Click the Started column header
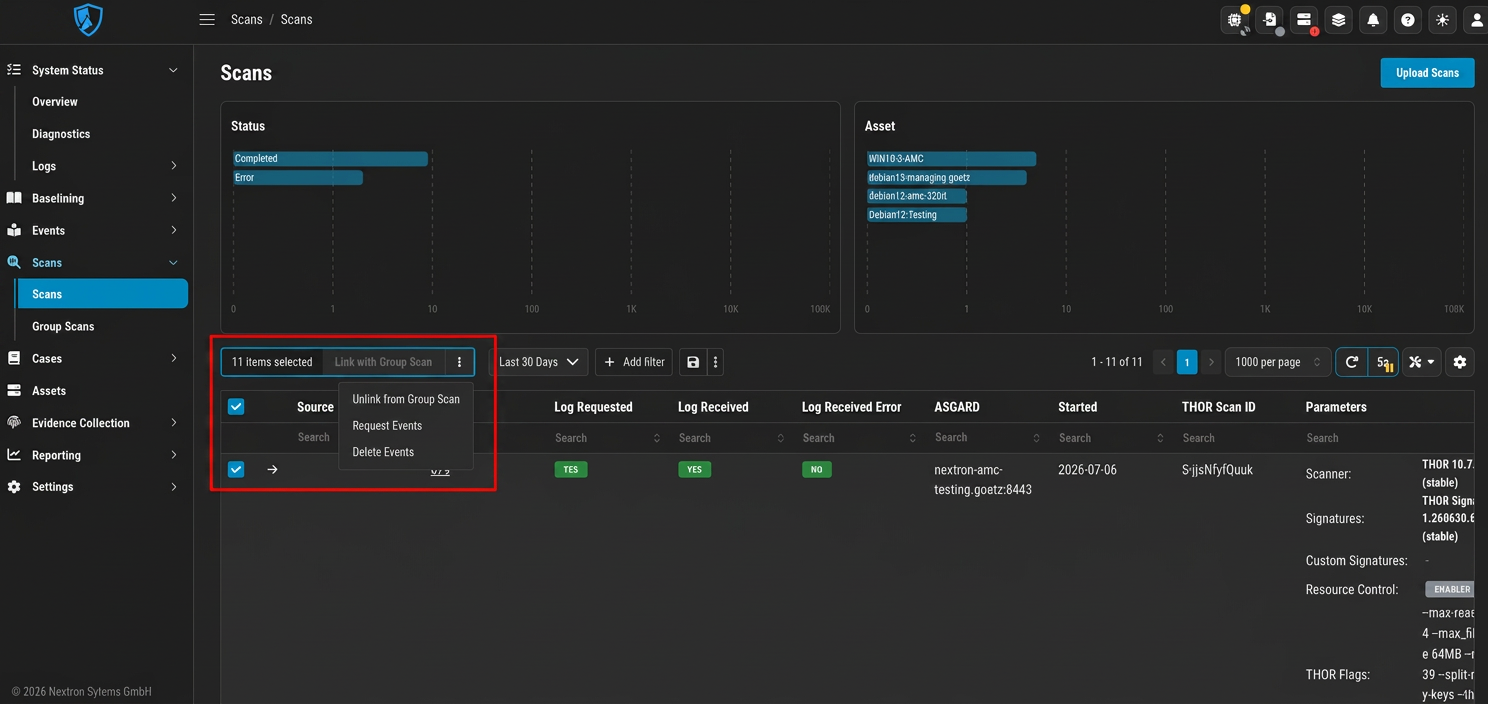1488x704 pixels. [1078, 407]
